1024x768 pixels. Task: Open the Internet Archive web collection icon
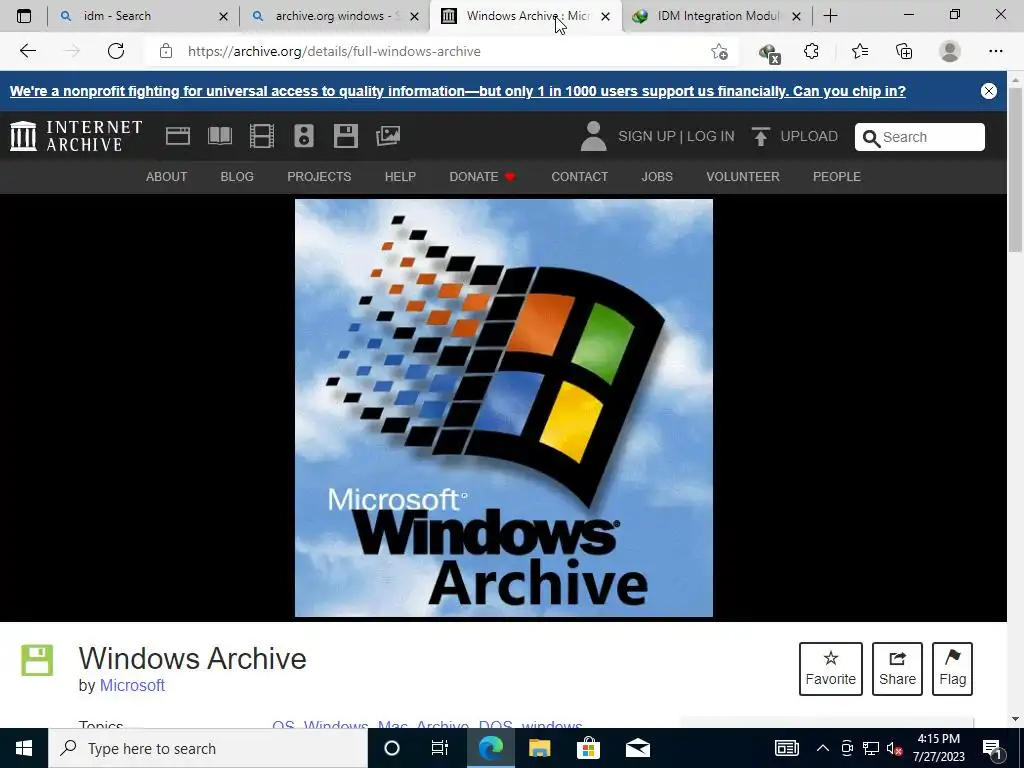pos(178,136)
